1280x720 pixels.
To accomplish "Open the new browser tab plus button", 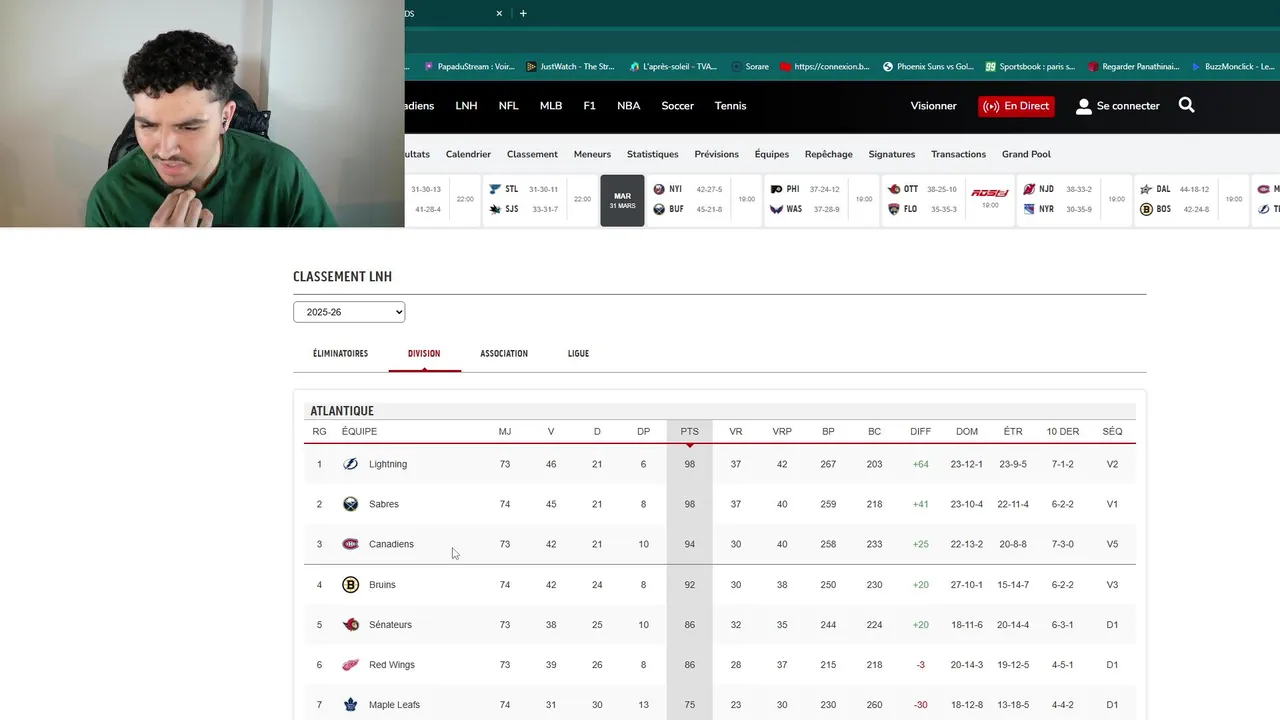I will click(x=523, y=13).
